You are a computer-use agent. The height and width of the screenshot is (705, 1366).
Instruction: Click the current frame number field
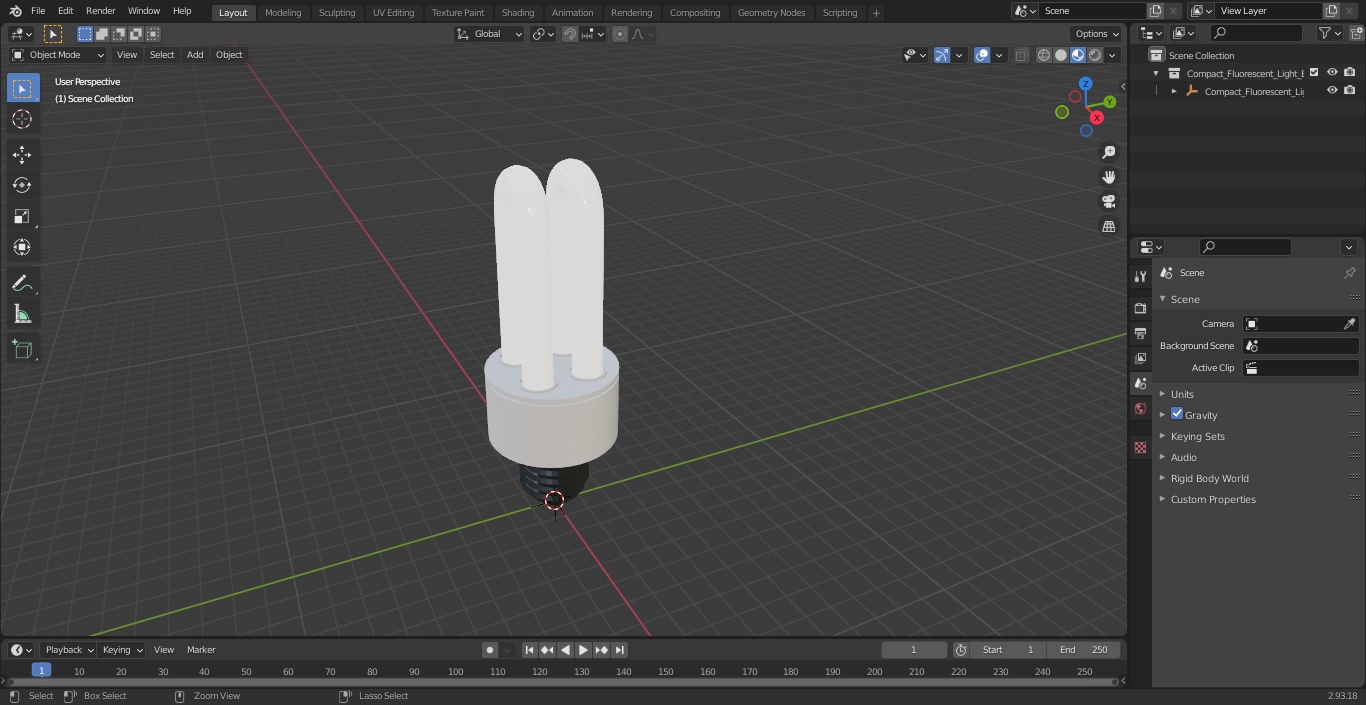pyautogui.click(x=914, y=650)
